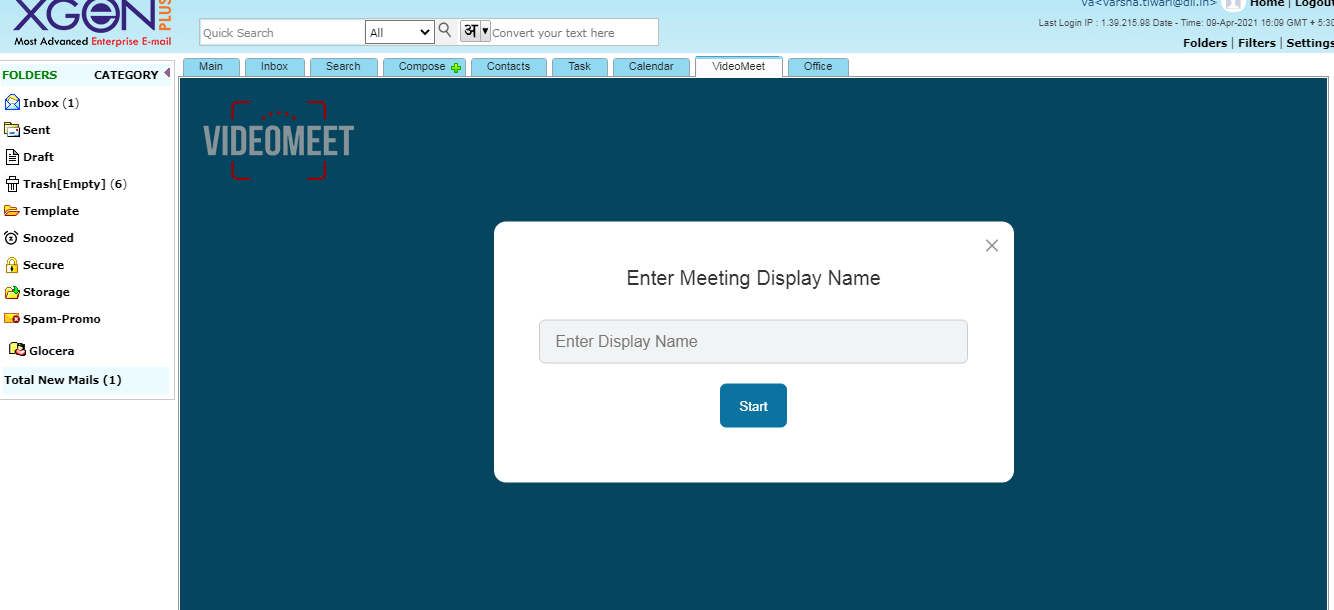This screenshot has height=610, width=1334.
Task: Open the language selector arrow
Action: click(x=485, y=31)
